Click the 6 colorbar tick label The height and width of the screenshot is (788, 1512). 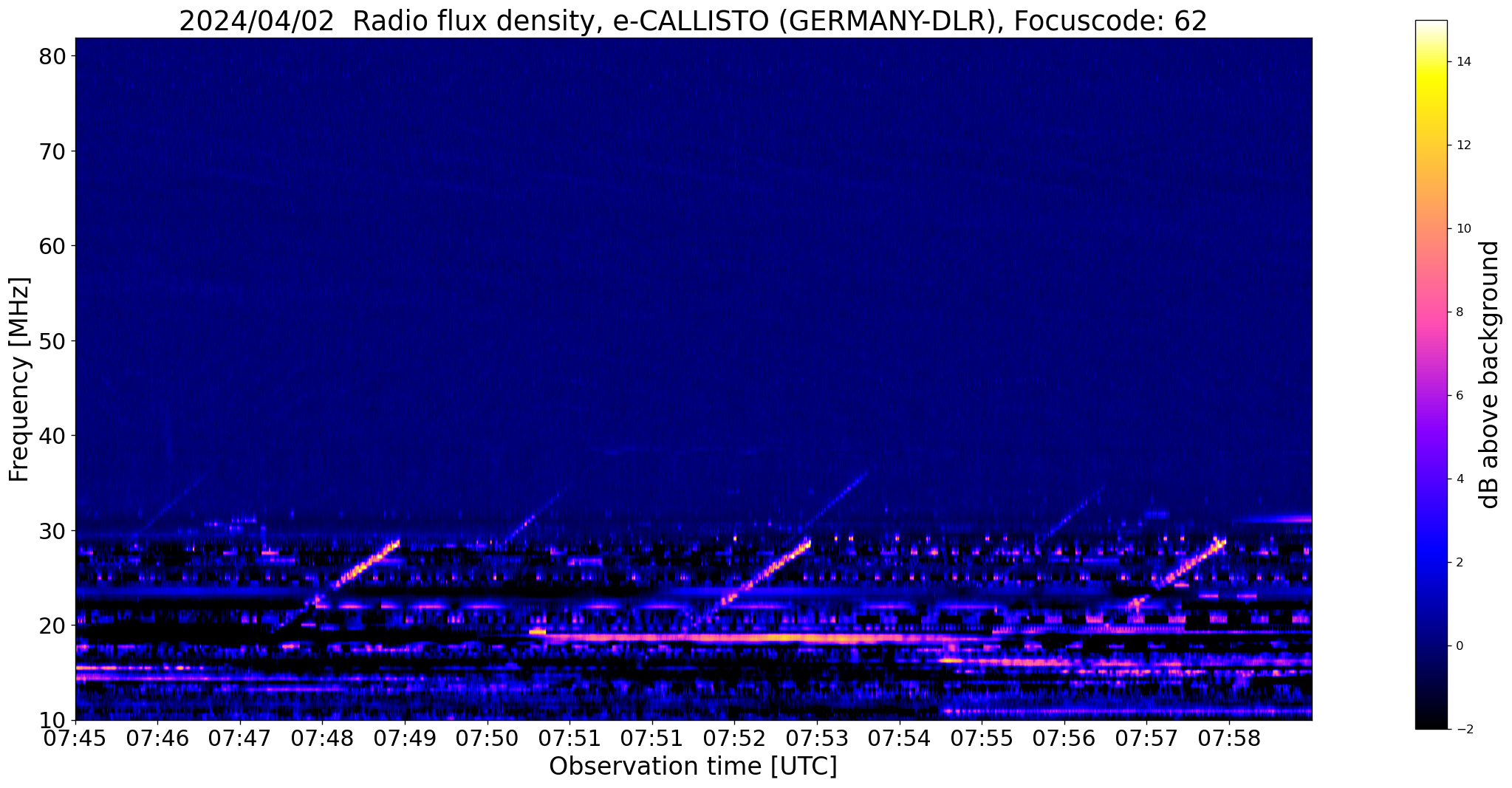(x=1458, y=396)
